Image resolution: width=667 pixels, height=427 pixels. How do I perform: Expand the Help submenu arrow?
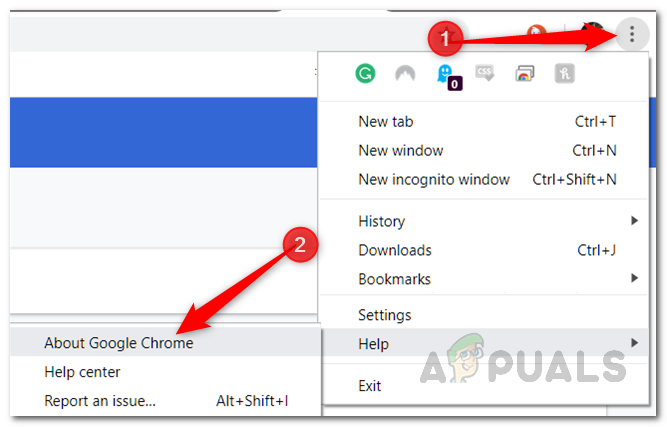click(634, 343)
